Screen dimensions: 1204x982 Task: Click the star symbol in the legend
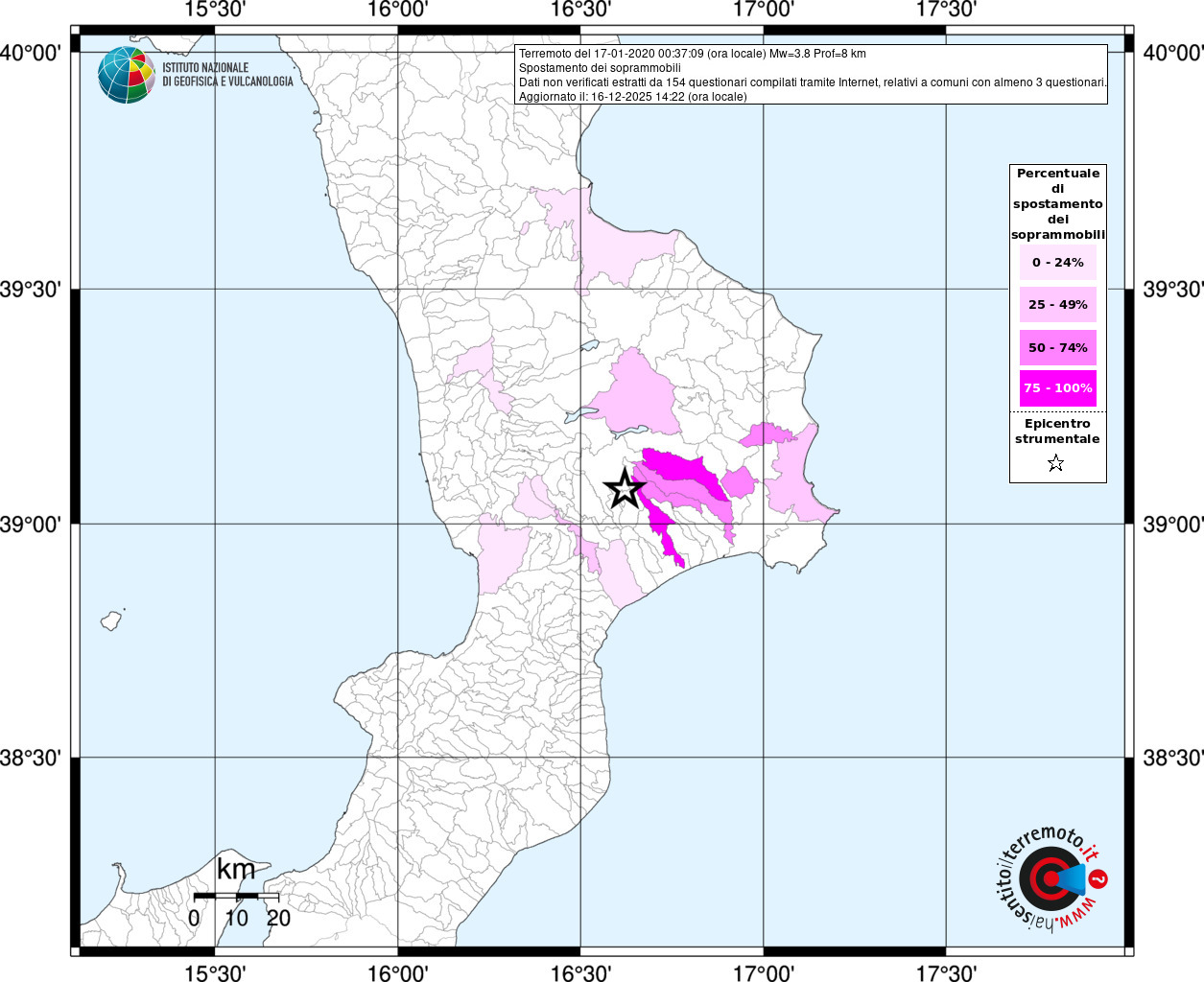(x=1055, y=464)
